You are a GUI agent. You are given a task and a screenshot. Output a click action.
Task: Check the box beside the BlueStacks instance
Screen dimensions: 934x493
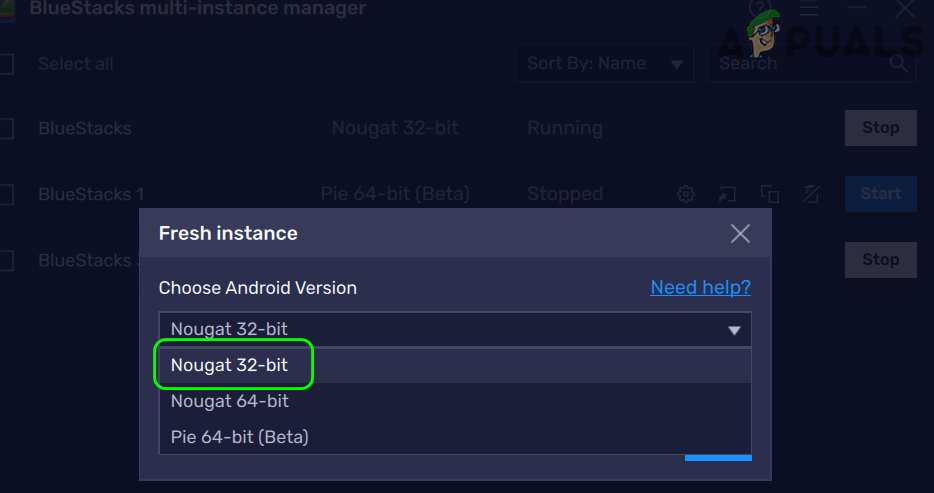click(x=6, y=128)
